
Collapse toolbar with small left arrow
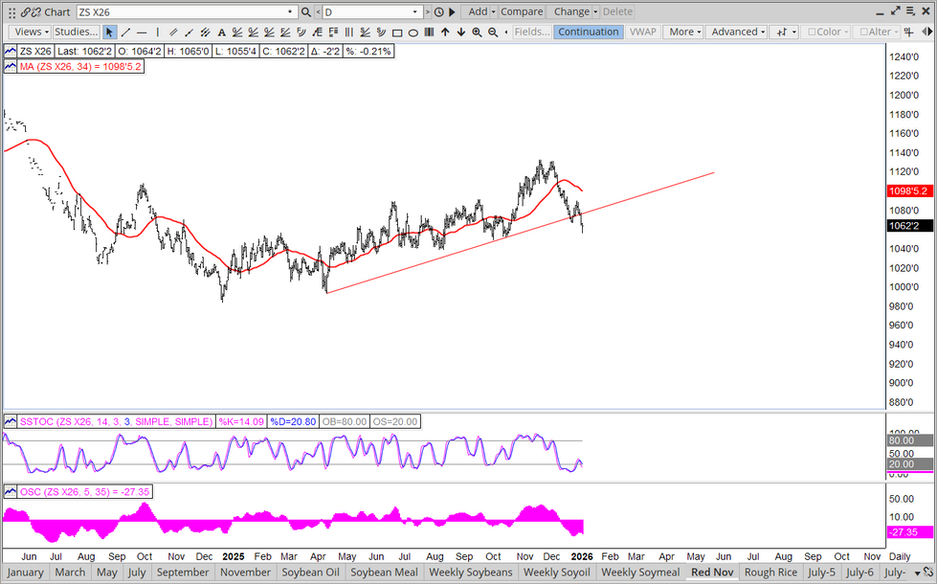[507, 32]
